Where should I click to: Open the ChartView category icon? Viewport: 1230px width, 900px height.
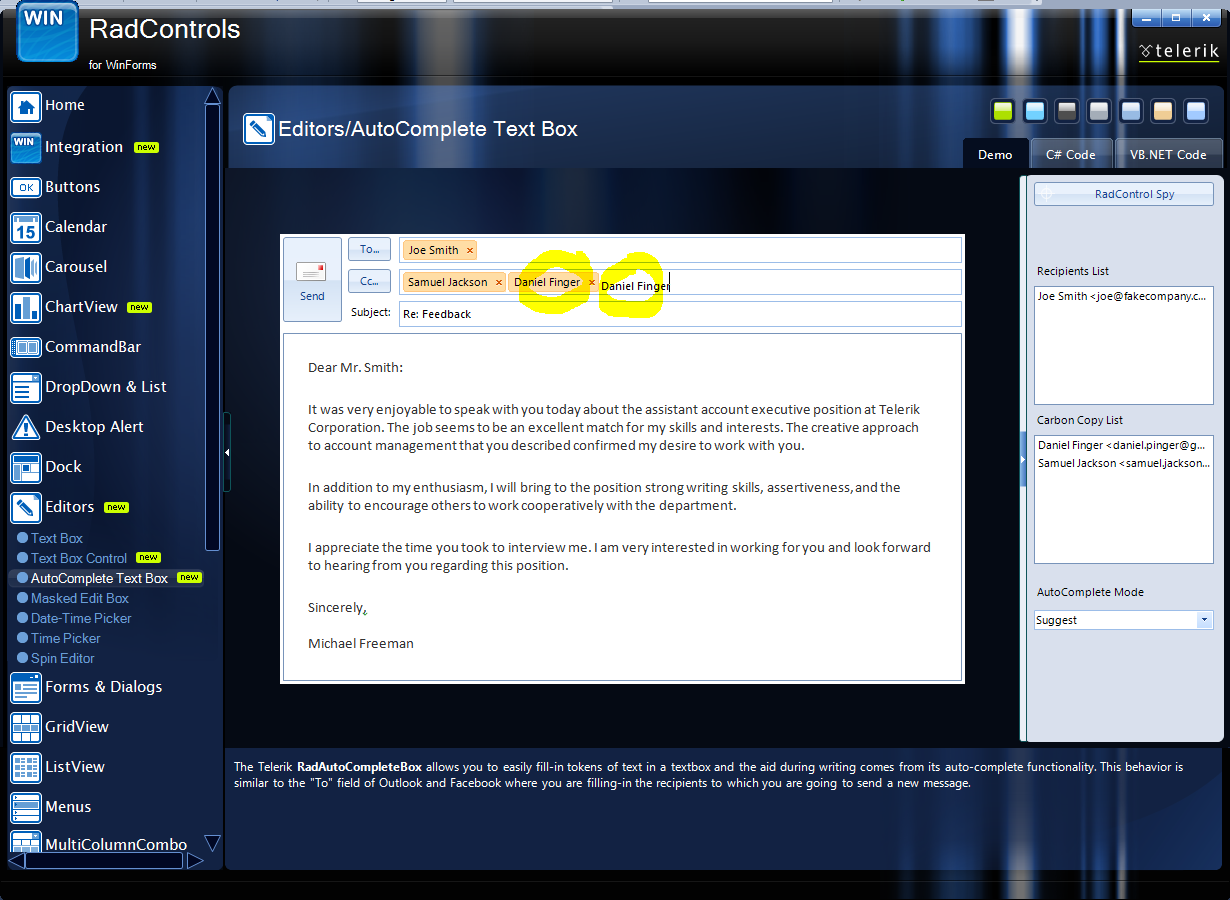click(25, 307)
